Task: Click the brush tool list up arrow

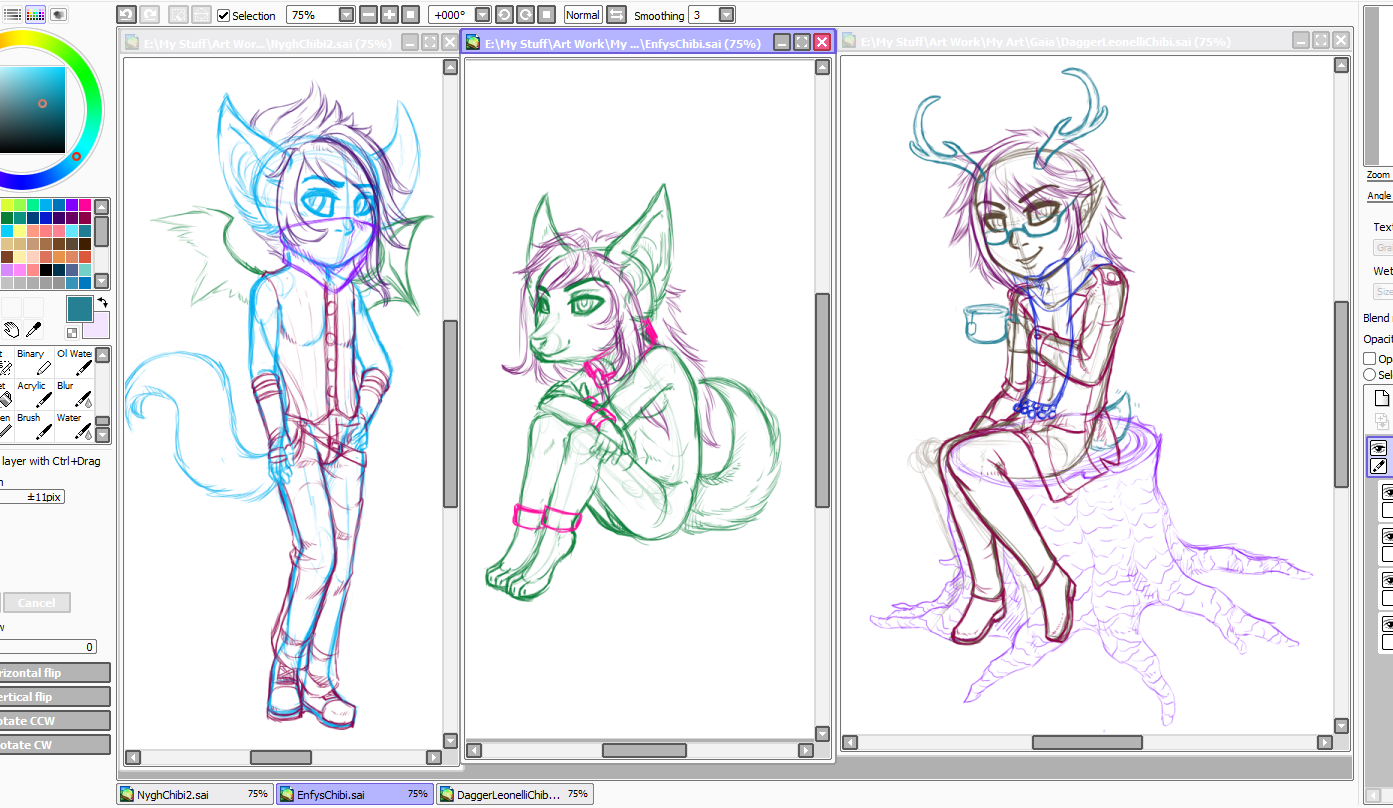Action: 102,354
